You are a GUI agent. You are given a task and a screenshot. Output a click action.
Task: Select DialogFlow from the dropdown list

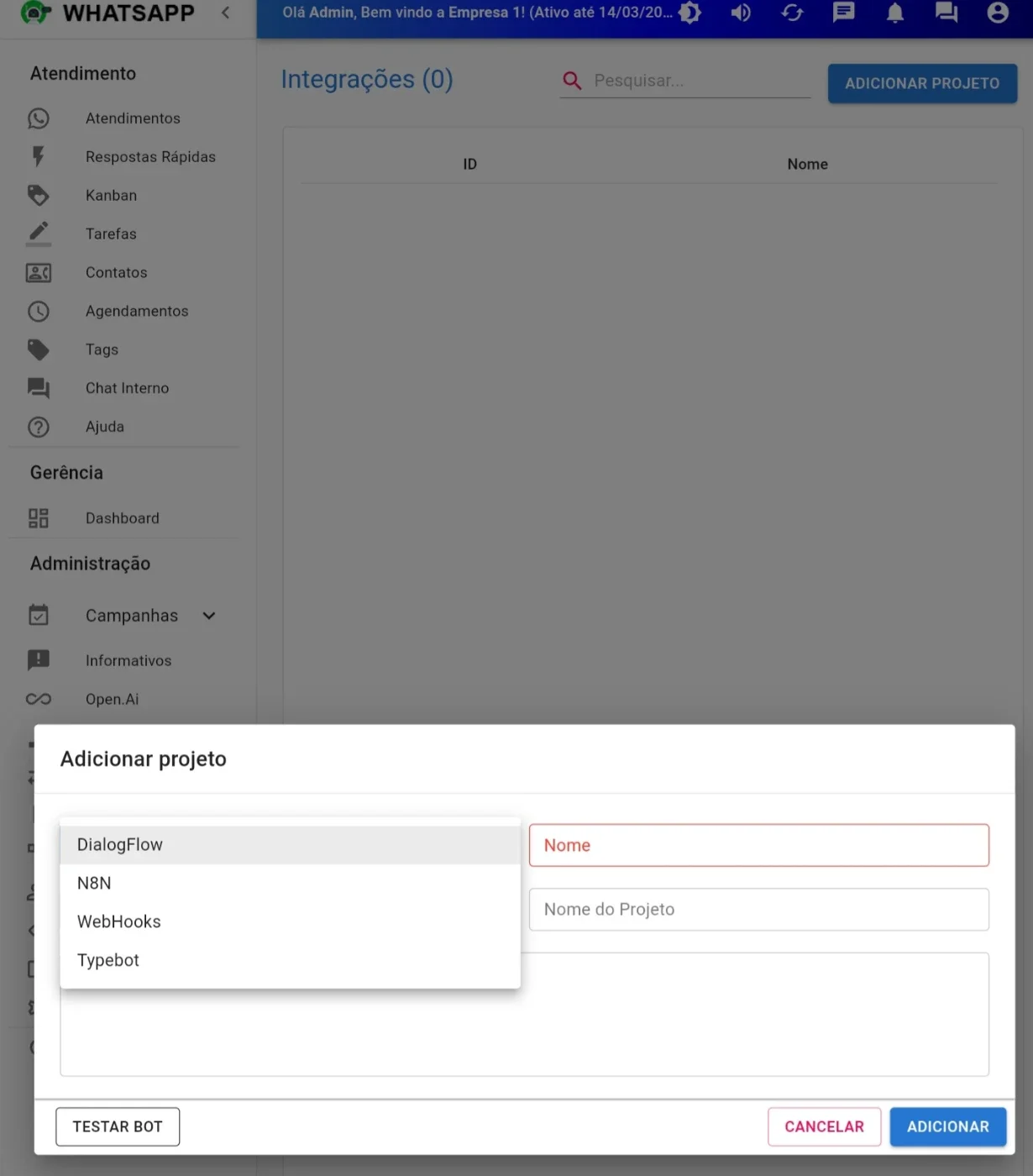(291, 845)
